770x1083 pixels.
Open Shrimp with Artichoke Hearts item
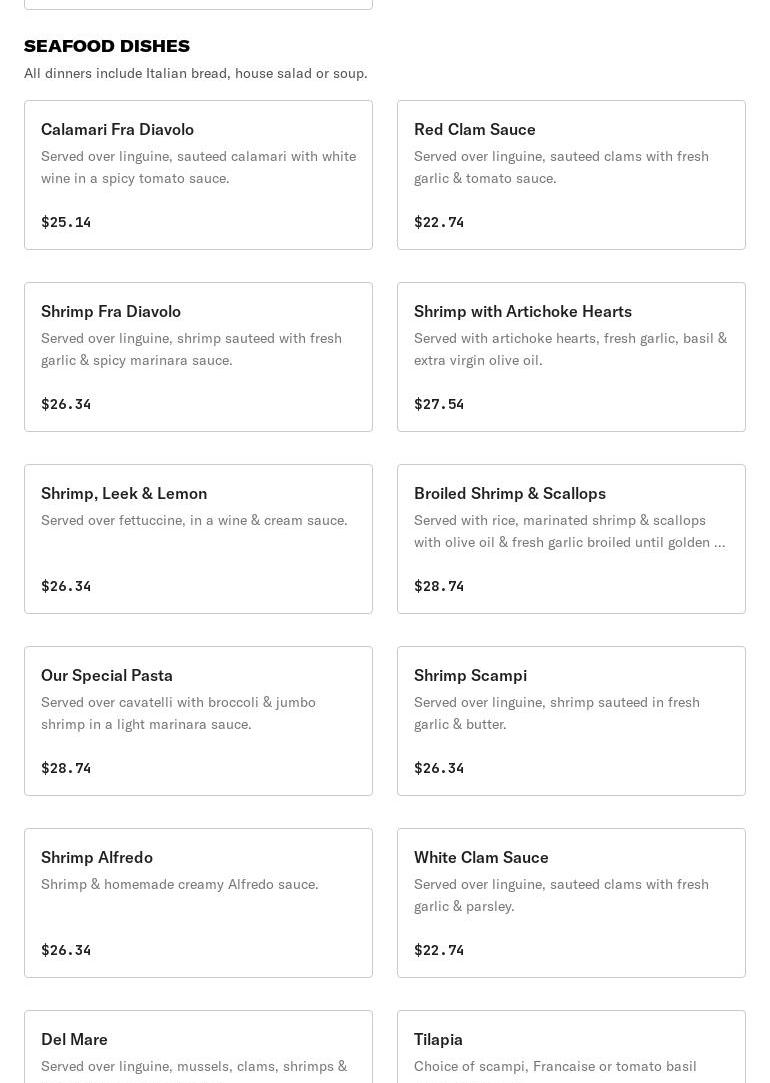click(x=571, y=357)
